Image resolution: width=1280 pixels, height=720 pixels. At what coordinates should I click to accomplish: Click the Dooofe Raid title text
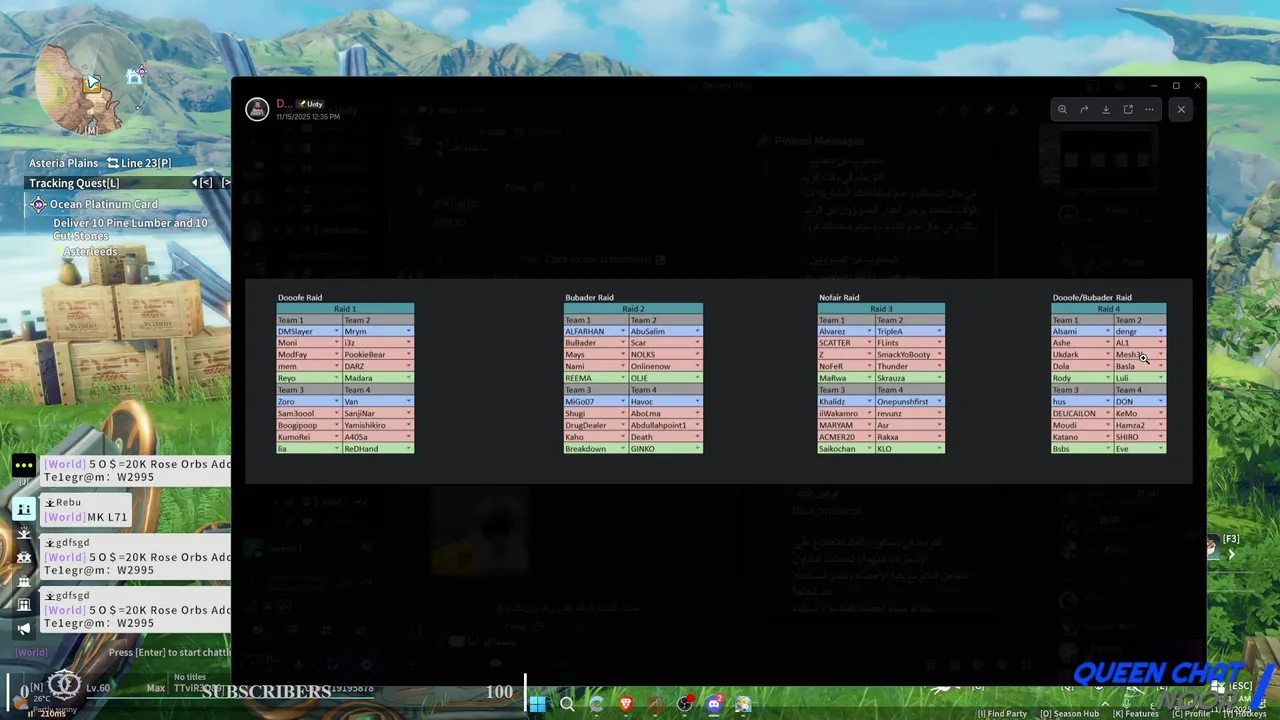300,297
